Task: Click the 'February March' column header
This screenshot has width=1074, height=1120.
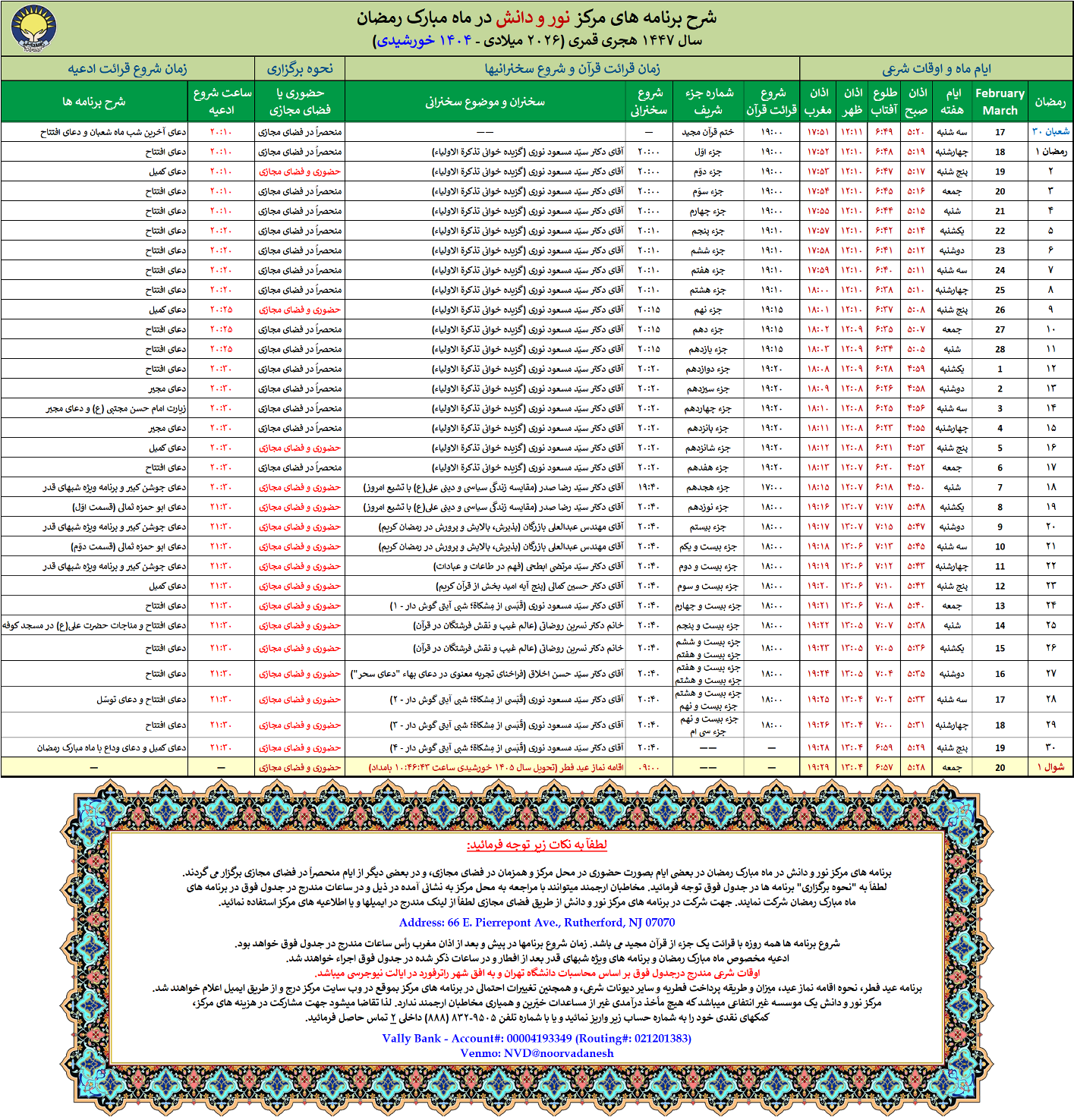Action: 1000,102
